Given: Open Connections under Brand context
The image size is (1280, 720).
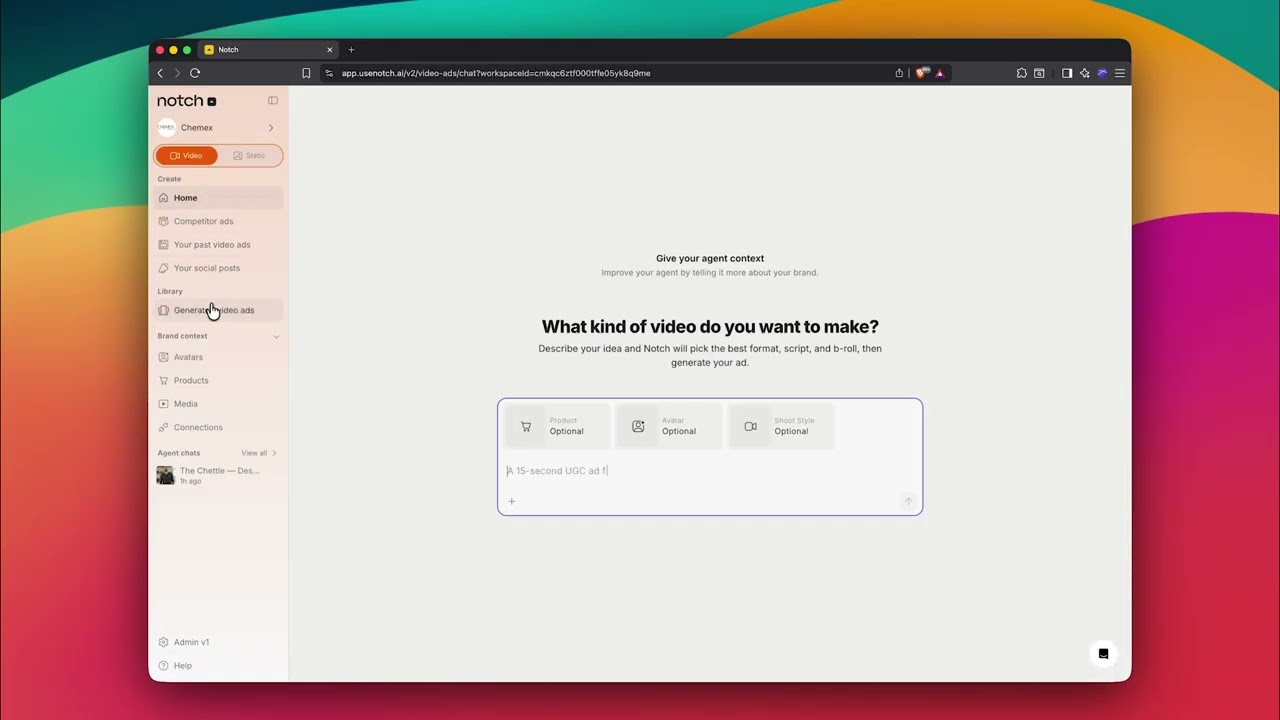Looking at the screenshot, I should tap(219, 427).
